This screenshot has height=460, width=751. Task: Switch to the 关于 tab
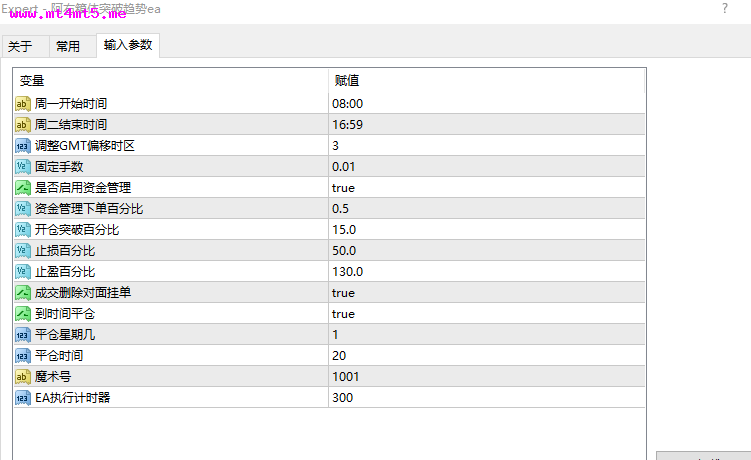(x=20, y=46)
